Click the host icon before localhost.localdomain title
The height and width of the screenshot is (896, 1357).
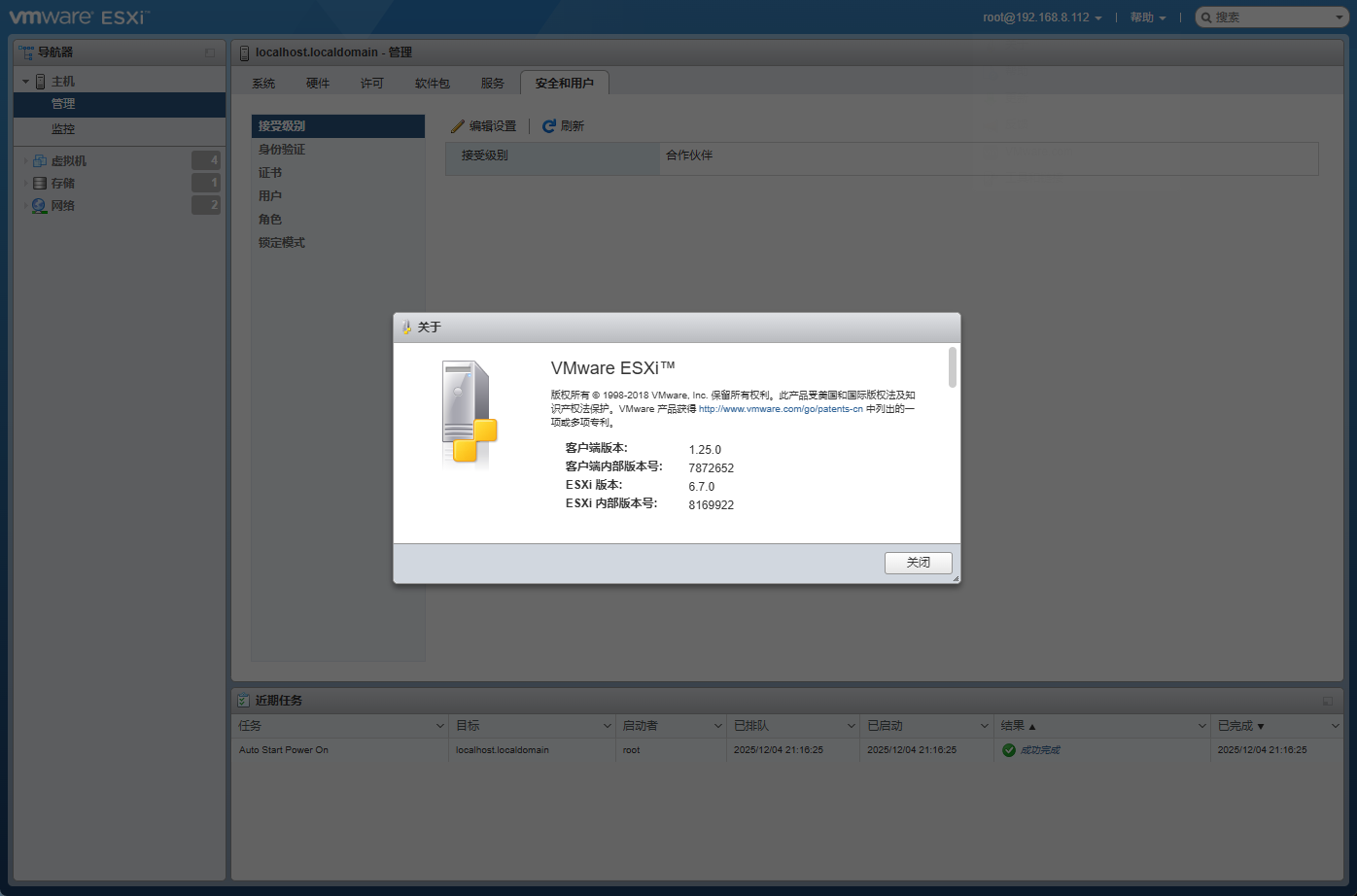[244, 52]
